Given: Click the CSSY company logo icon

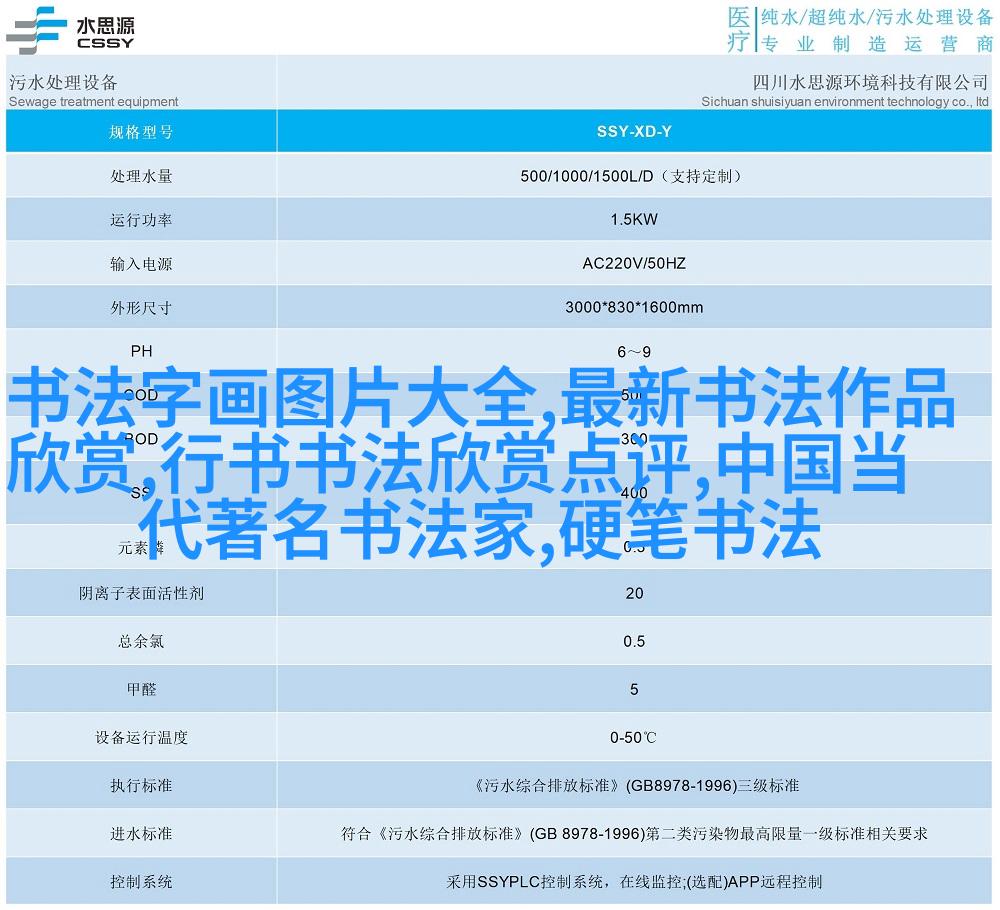Looking at the screenshot, I should click(36, 30).
